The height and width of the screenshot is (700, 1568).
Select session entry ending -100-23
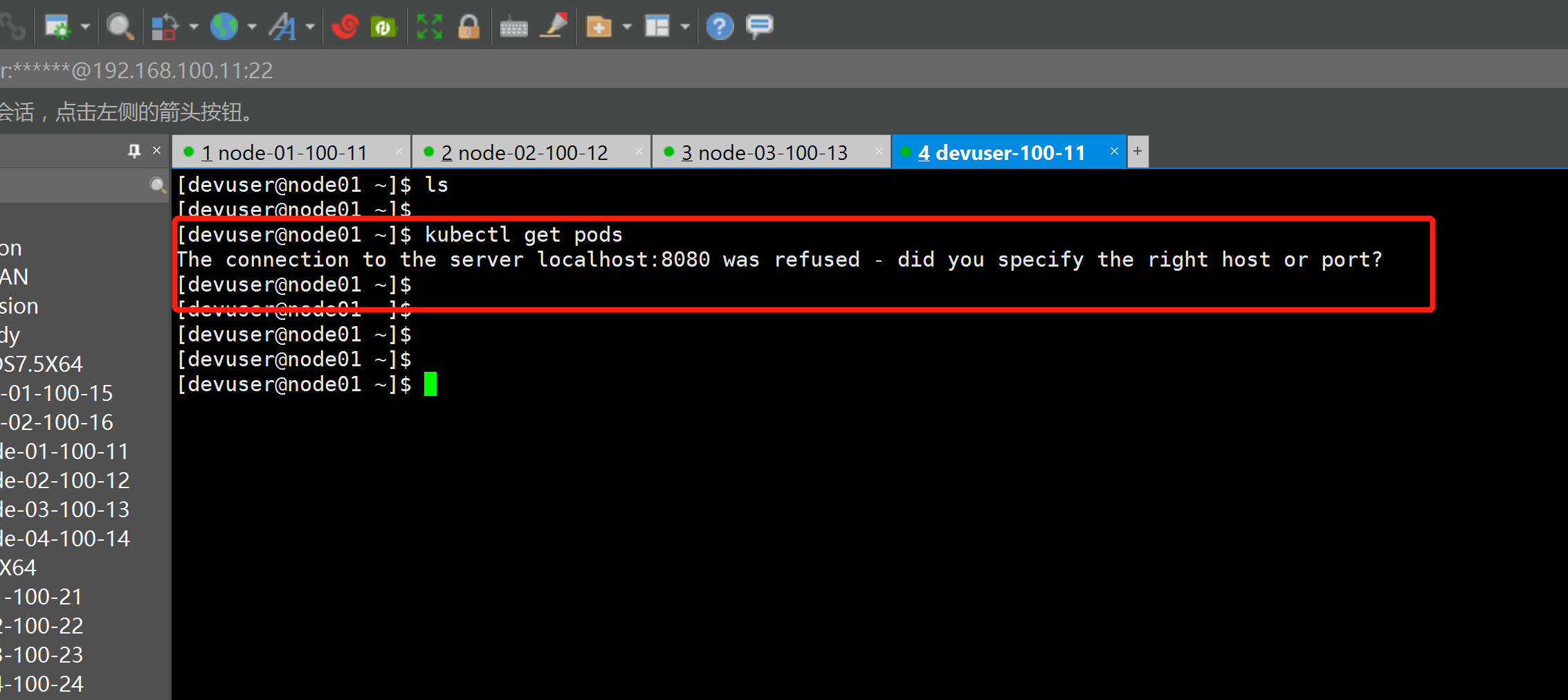tap(42, 655)
